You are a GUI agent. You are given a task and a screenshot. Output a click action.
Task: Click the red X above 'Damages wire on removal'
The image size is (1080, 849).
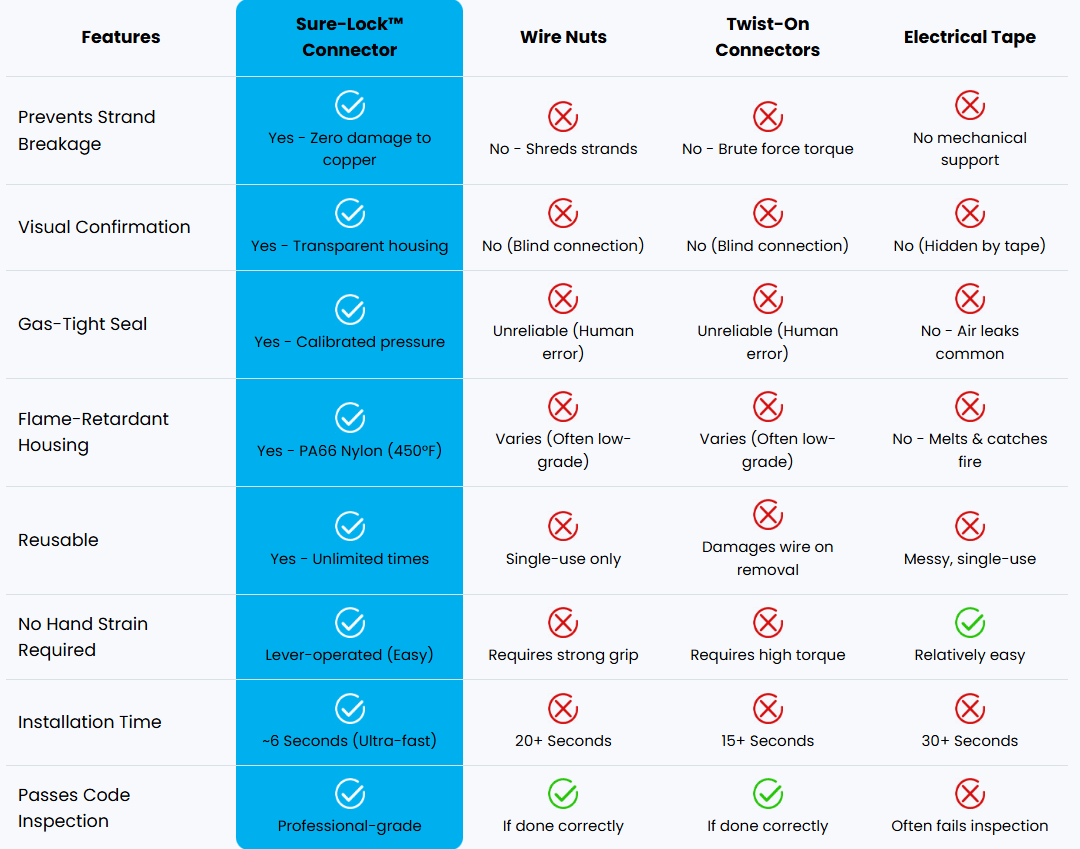tap(767, 515)
